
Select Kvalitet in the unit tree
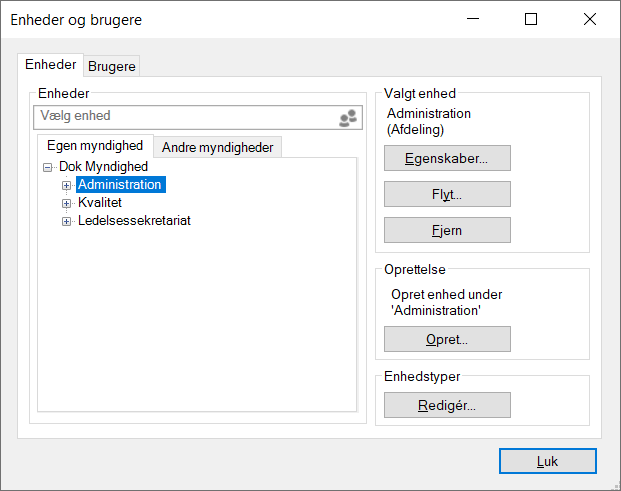(x=100, y=203)
